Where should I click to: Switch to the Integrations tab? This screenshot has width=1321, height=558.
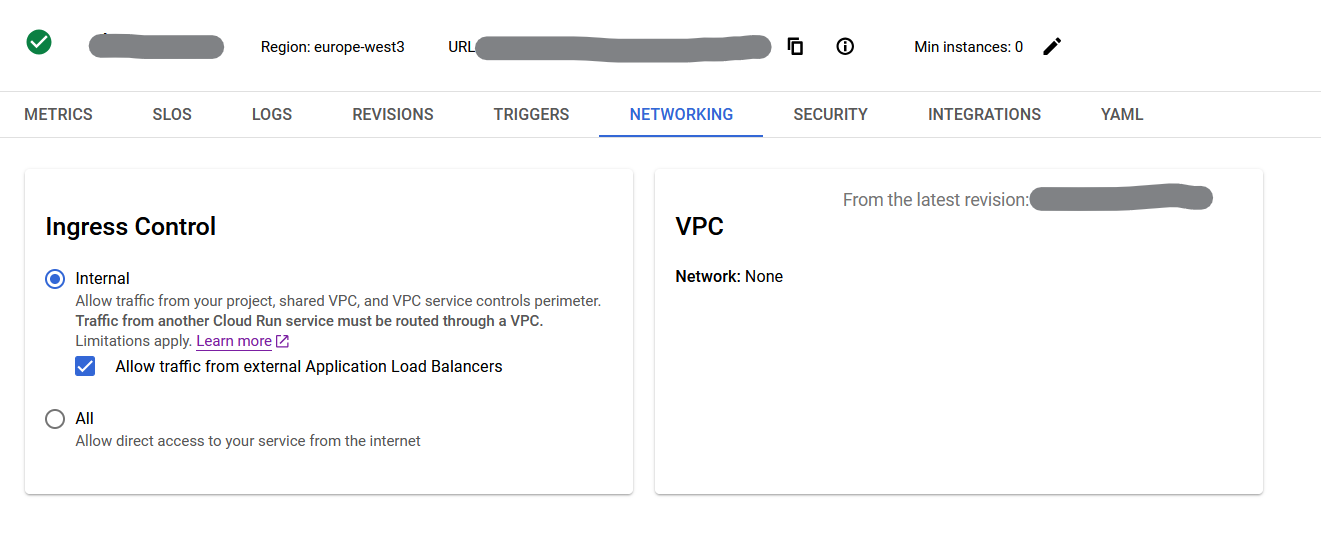point(984,115)
